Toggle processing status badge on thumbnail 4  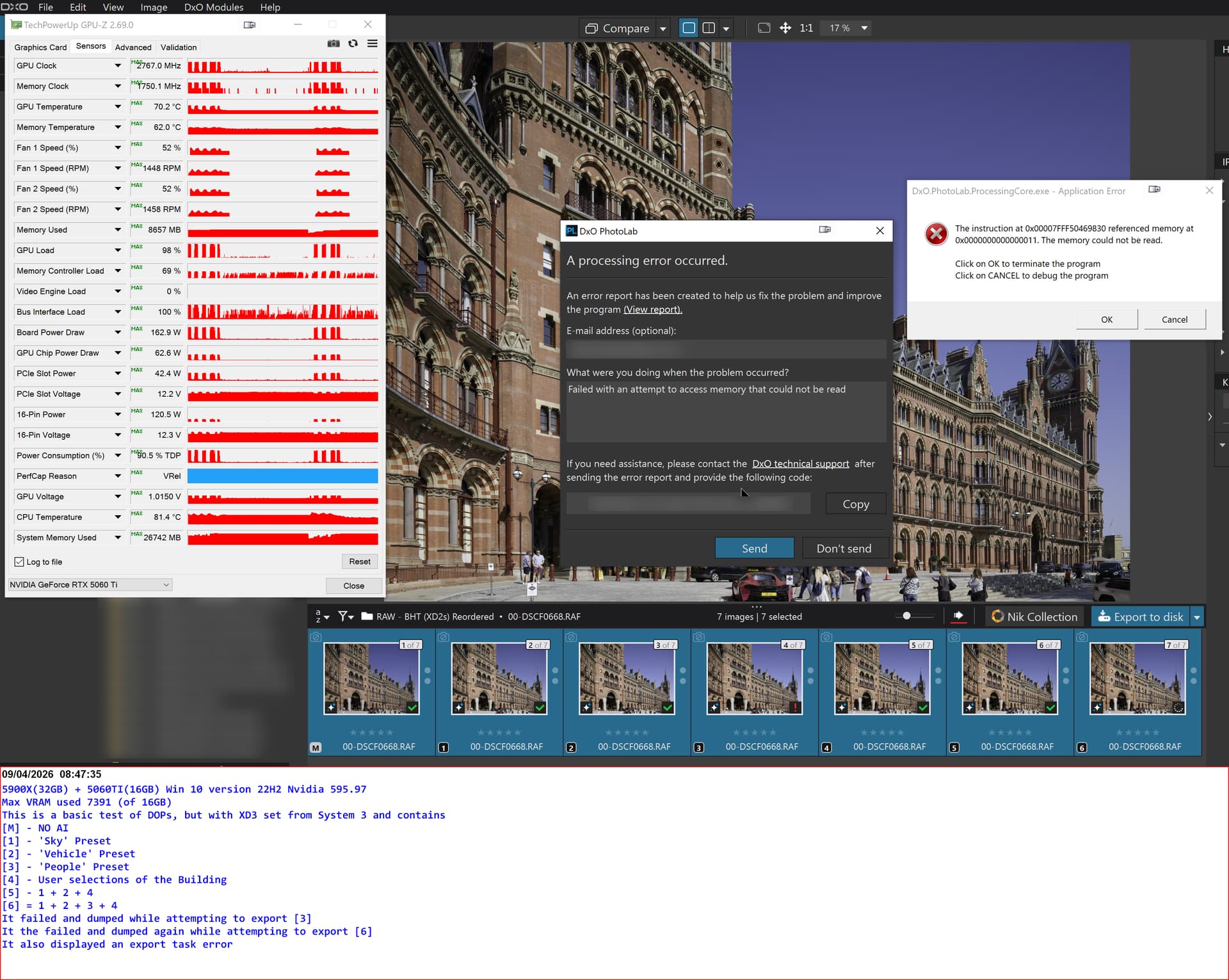[x=795, y=707]
